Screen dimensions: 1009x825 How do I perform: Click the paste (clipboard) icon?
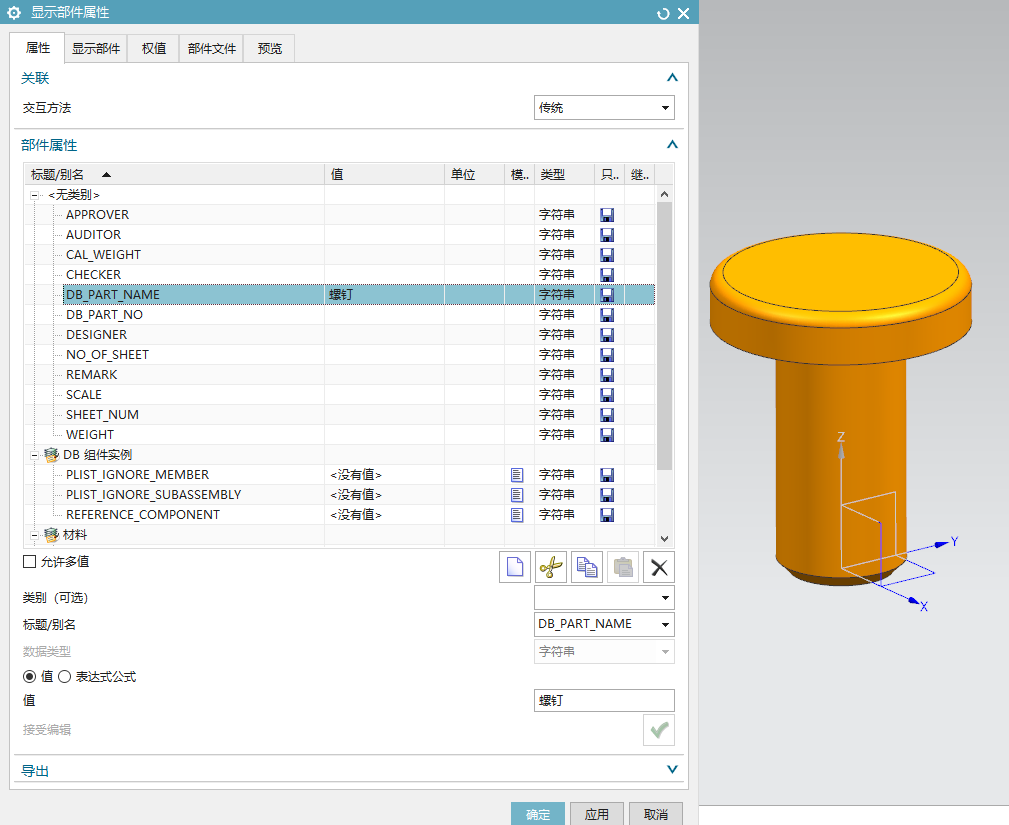(623, 567)
